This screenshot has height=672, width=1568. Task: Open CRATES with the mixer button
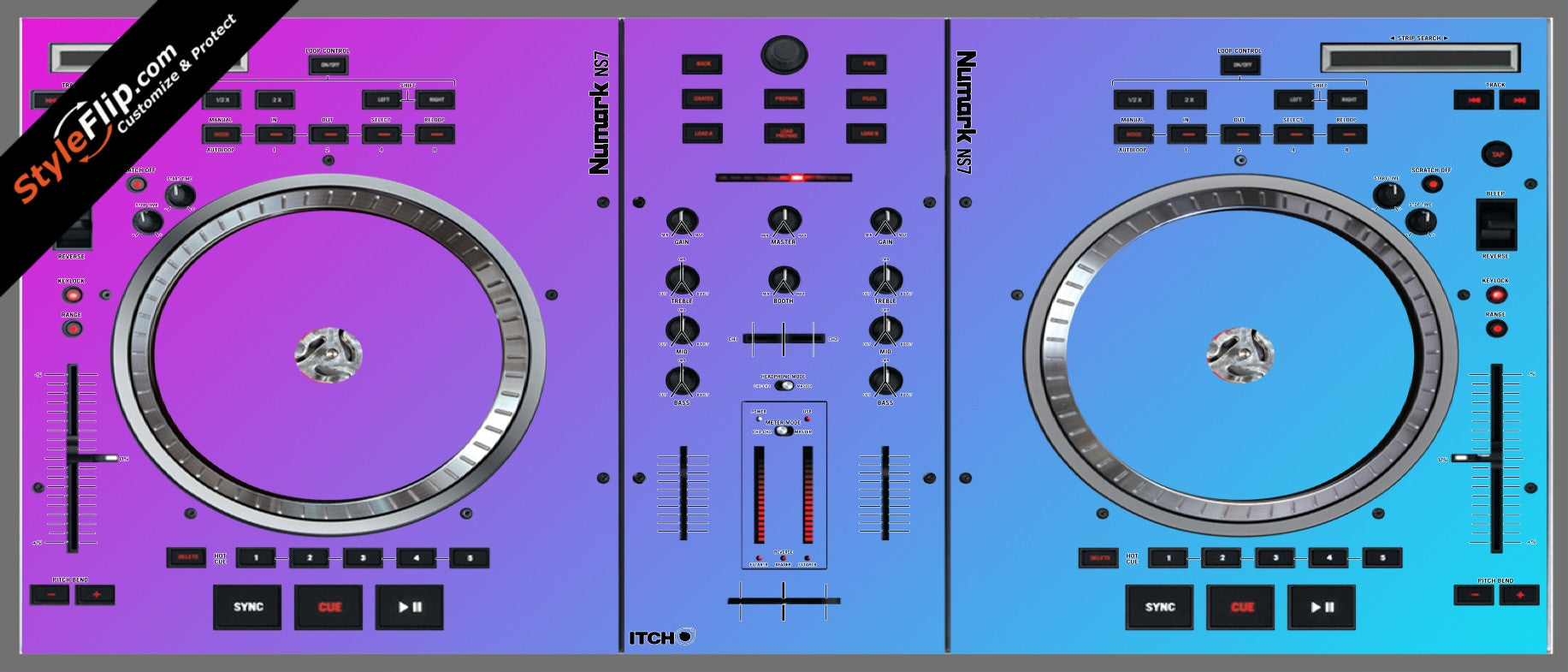[703, 99]
